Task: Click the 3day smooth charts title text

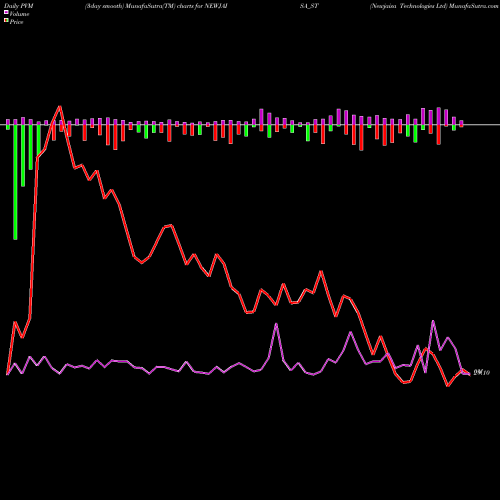Action: [156, 6]
